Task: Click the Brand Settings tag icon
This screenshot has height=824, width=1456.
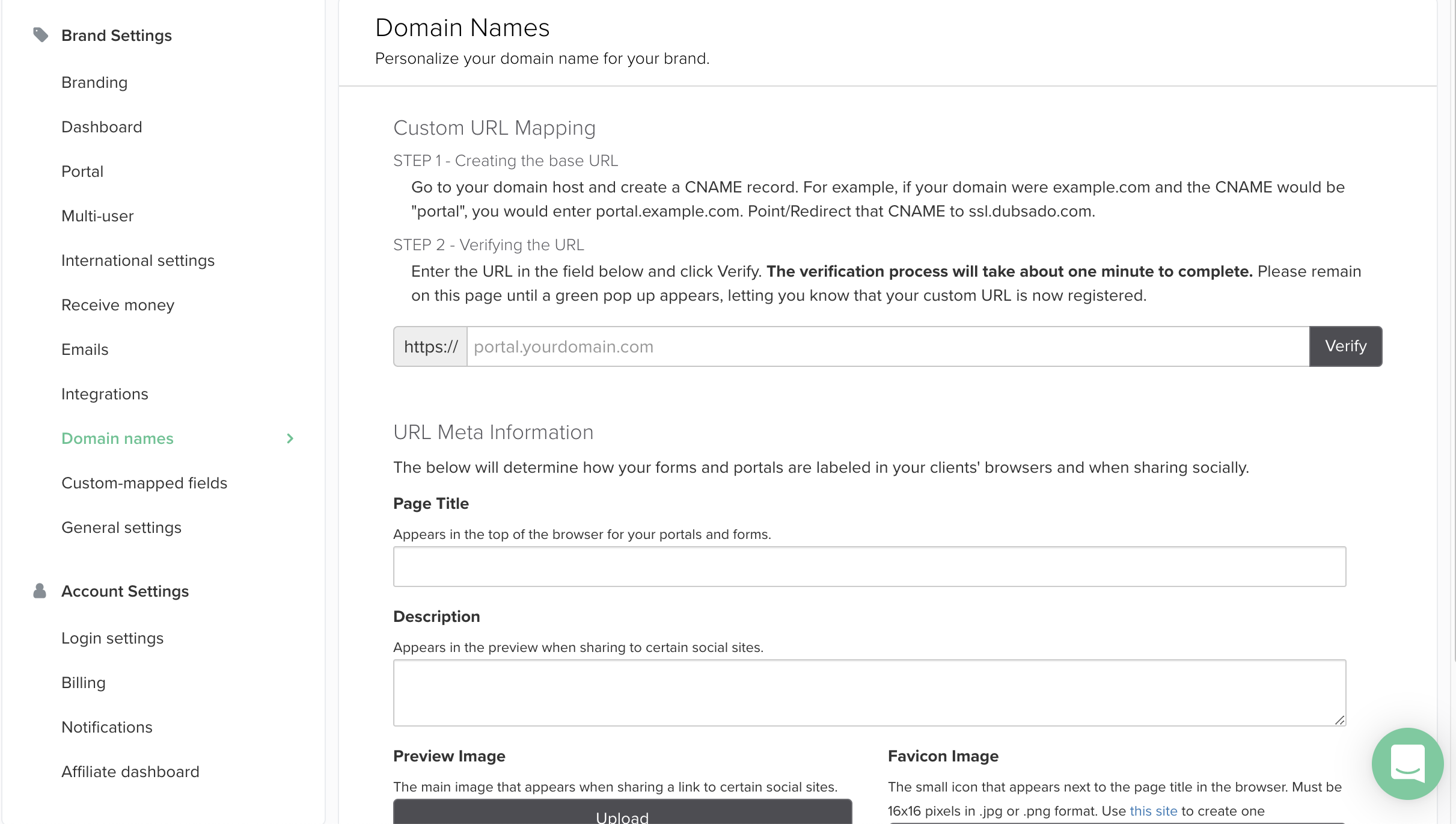Action: pyautogui.click(x=38, y=35)
